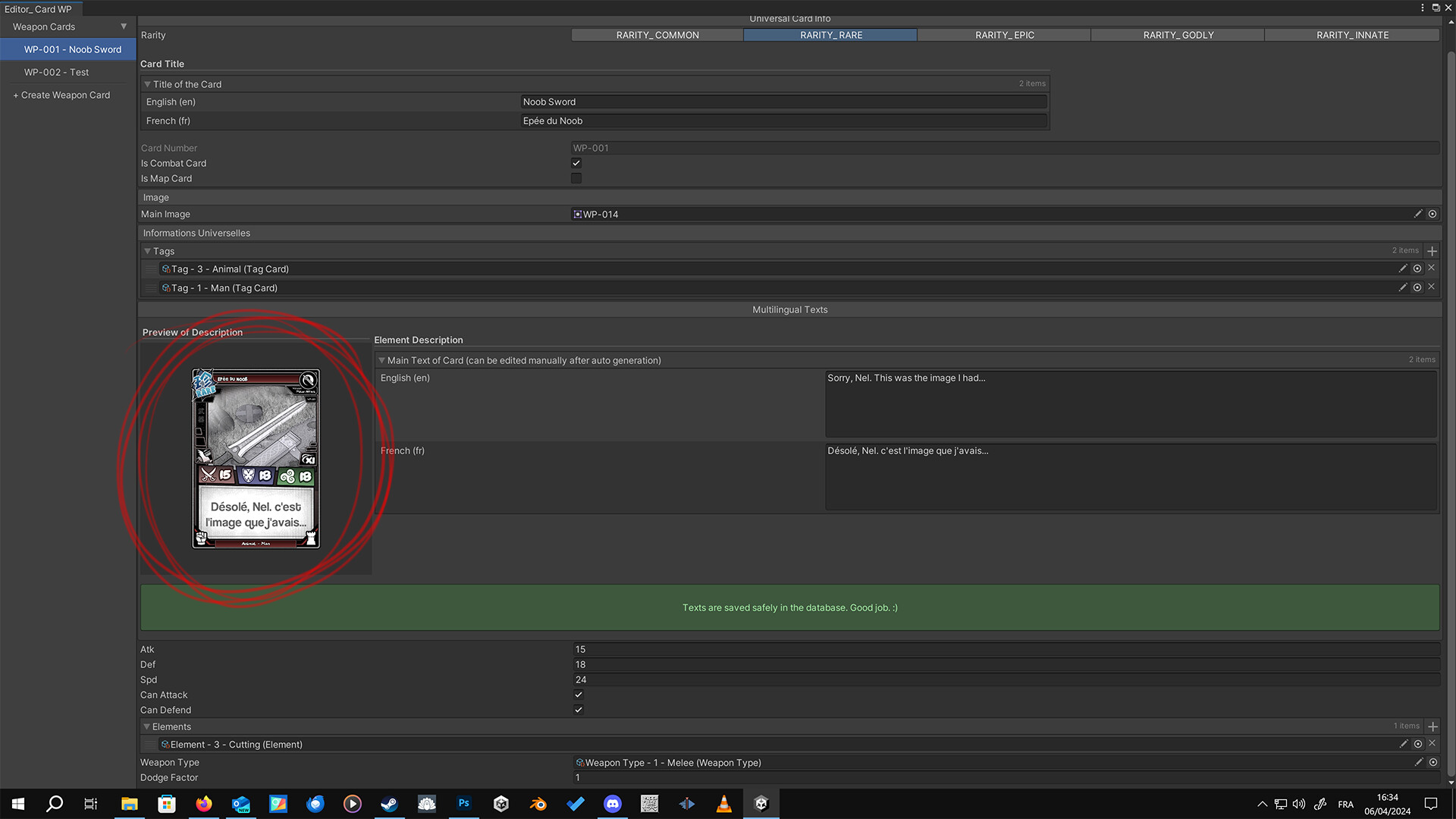Click the card preview thumbnail
The height and width of the screenshot is (819, 1456).
pyautogui.click(x=255, y=458)
